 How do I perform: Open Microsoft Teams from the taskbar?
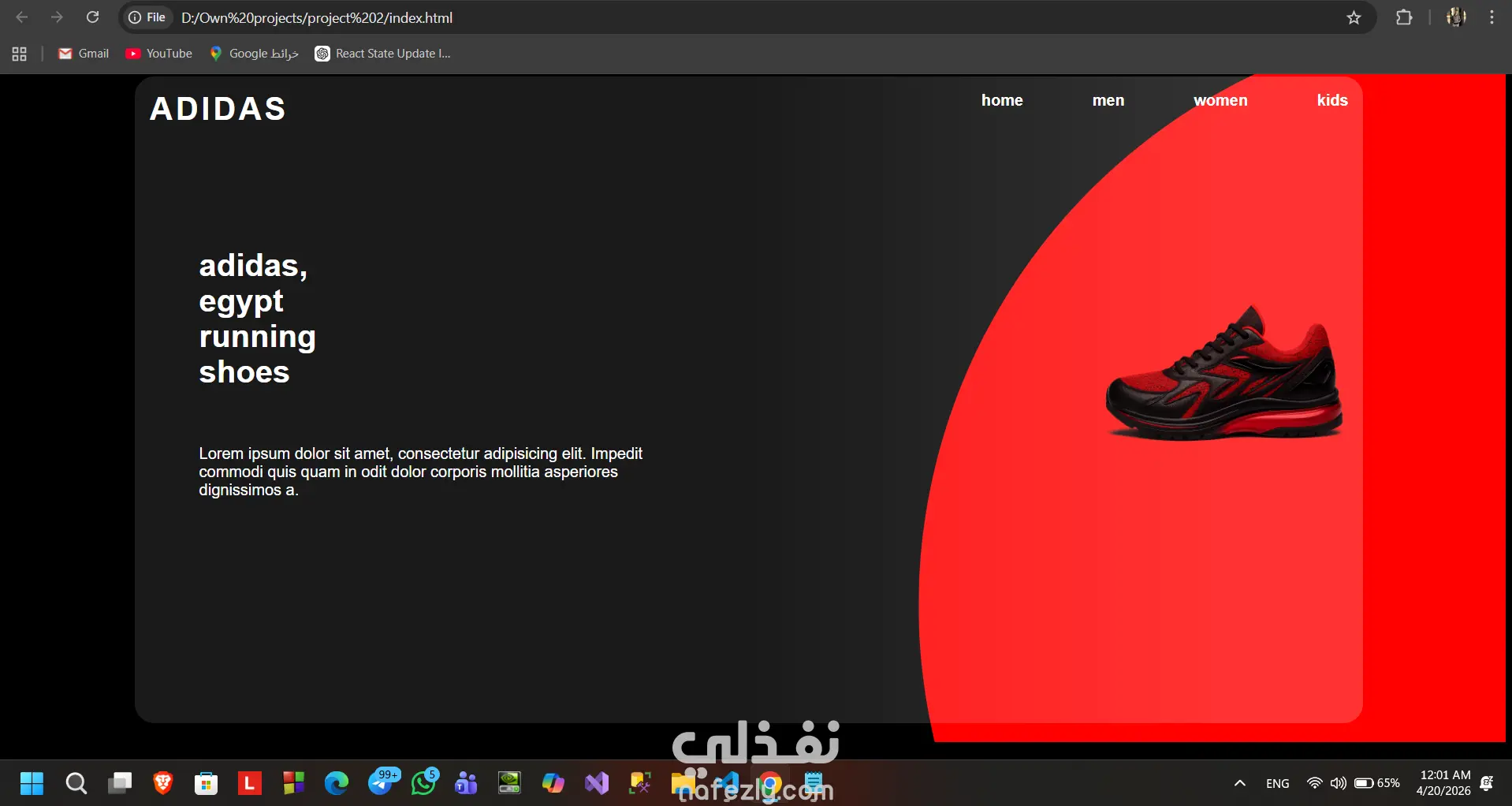click(x=467, y=783)
